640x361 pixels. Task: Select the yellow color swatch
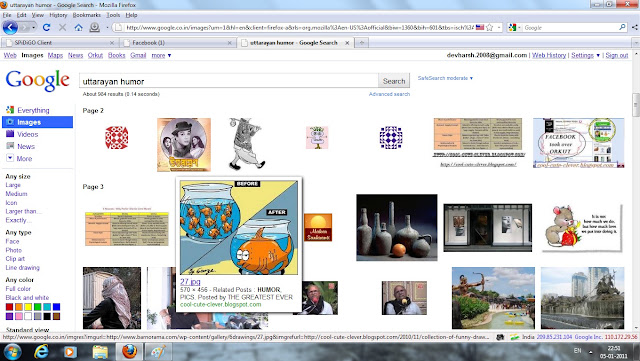28,307
